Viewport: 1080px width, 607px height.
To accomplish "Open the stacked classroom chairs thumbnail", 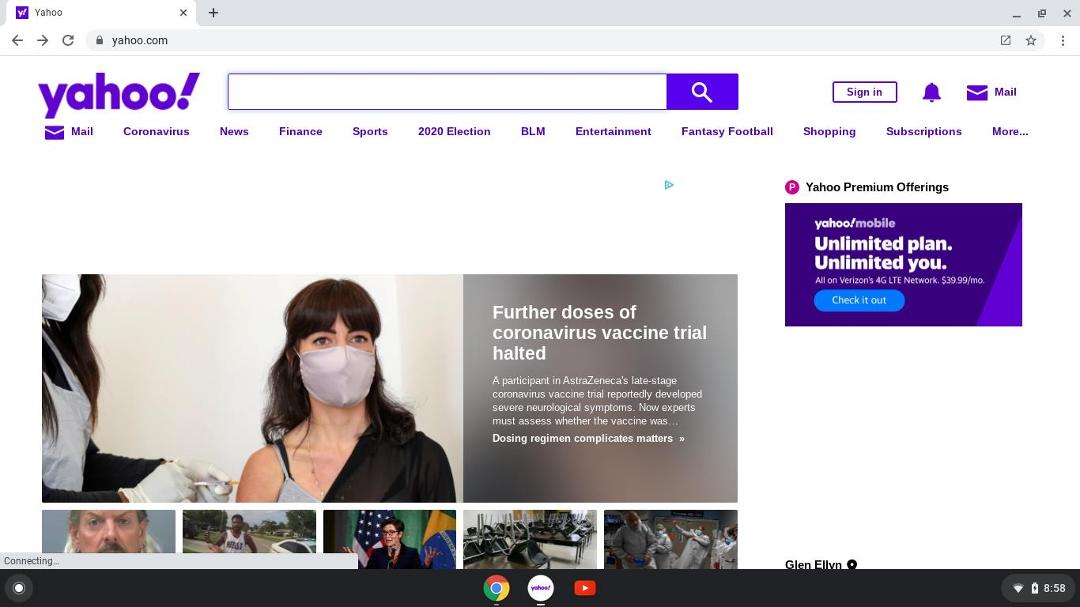I will pos(530,539).
